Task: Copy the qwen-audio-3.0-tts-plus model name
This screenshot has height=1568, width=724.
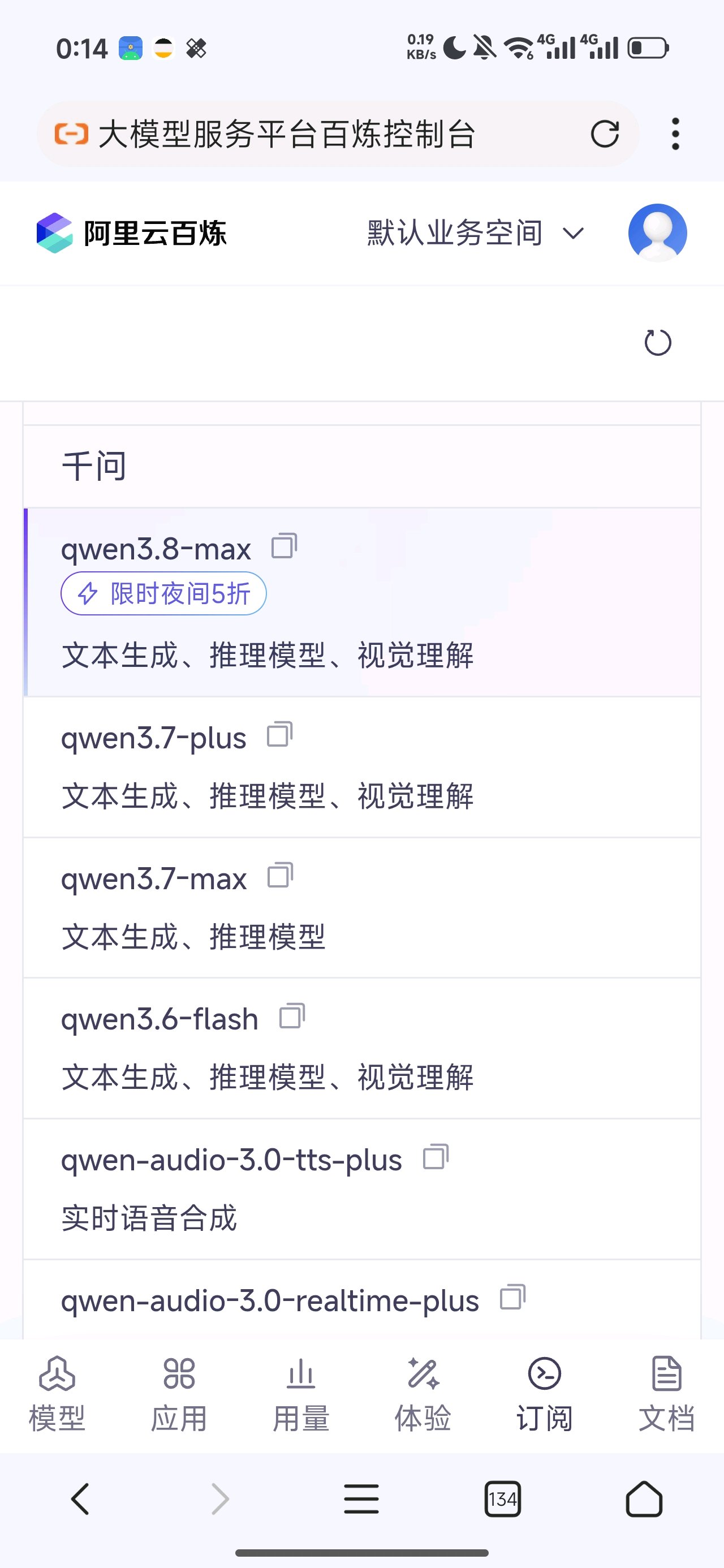Action: click(x=436, y=1157)
